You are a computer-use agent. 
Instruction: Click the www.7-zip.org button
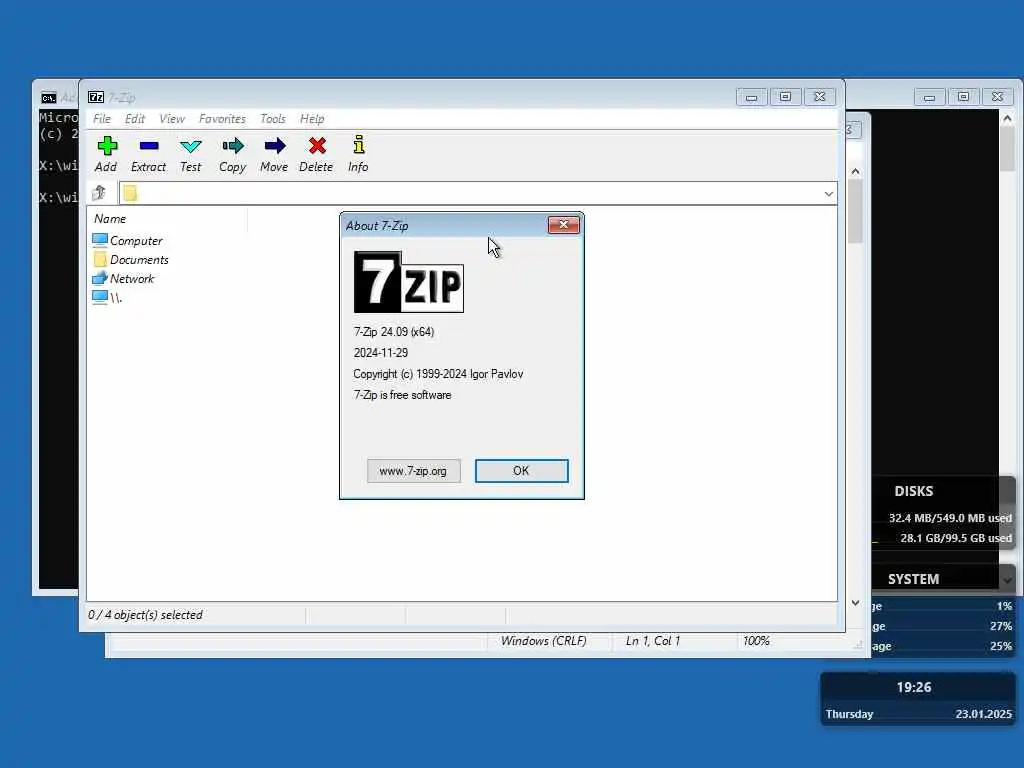[x=413, y=471]
